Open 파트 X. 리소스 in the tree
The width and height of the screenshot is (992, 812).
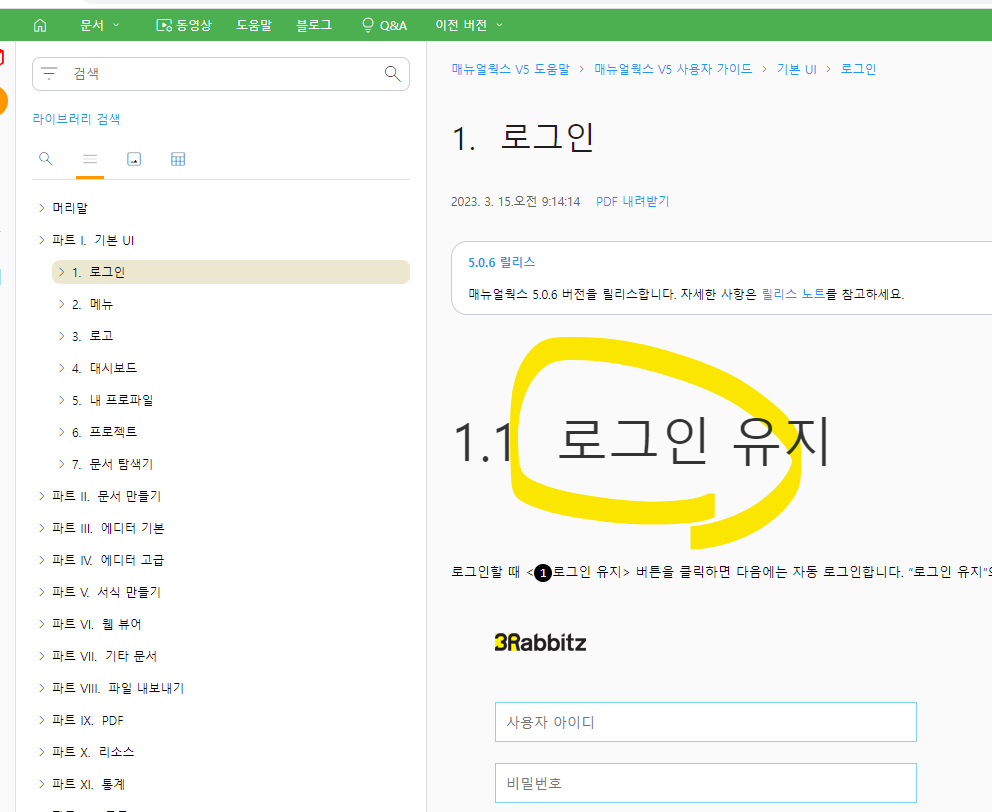(x=93, y=752)
